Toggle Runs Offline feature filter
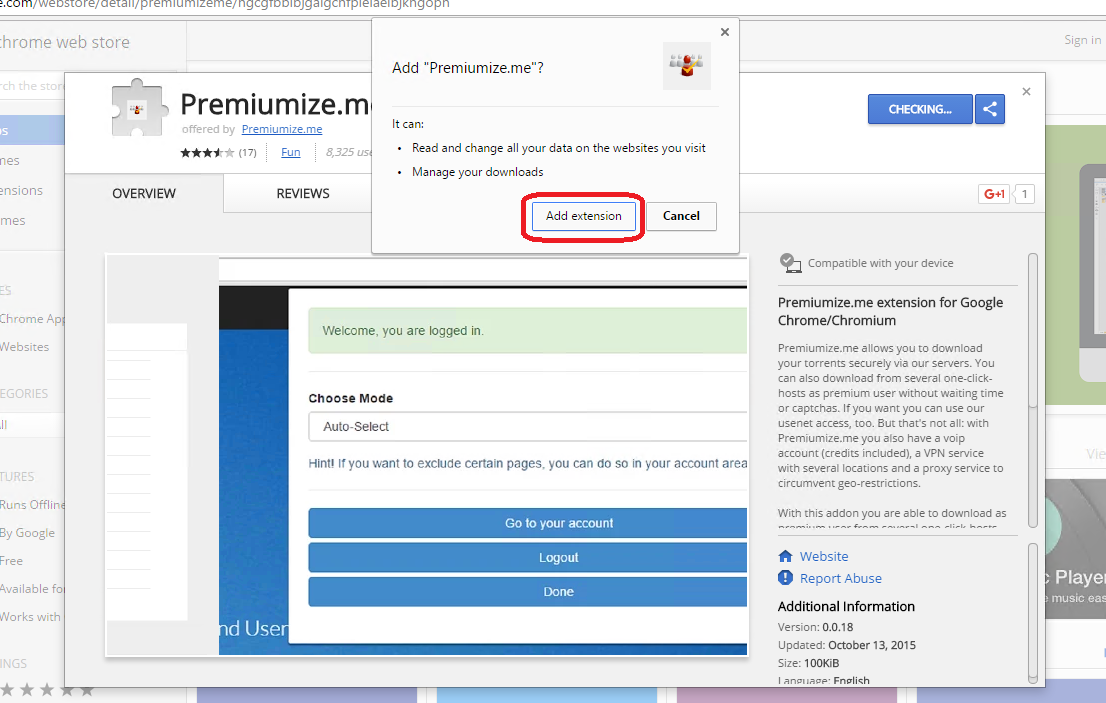The height and width of the screenshot is (703, 1106). click(x=32, y=505)
